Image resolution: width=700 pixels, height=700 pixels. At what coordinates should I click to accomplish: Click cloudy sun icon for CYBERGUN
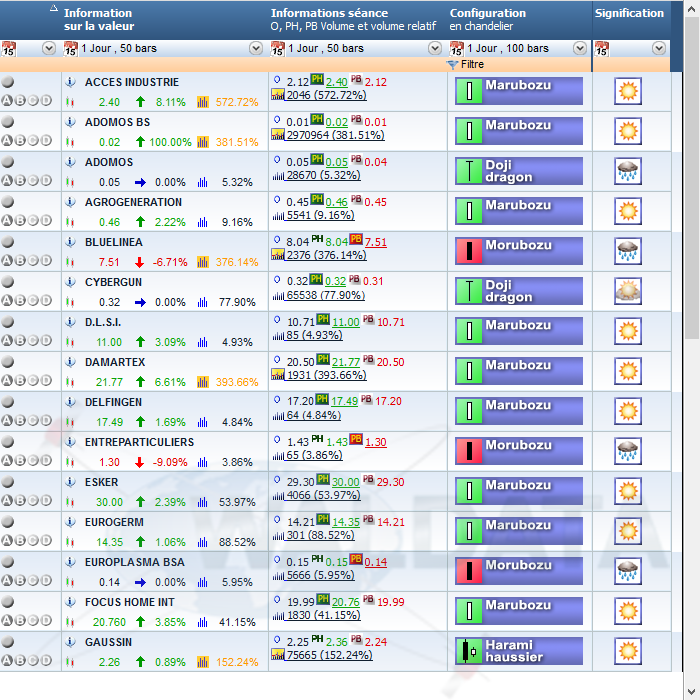pyautogui.click(x=628, y=291)
